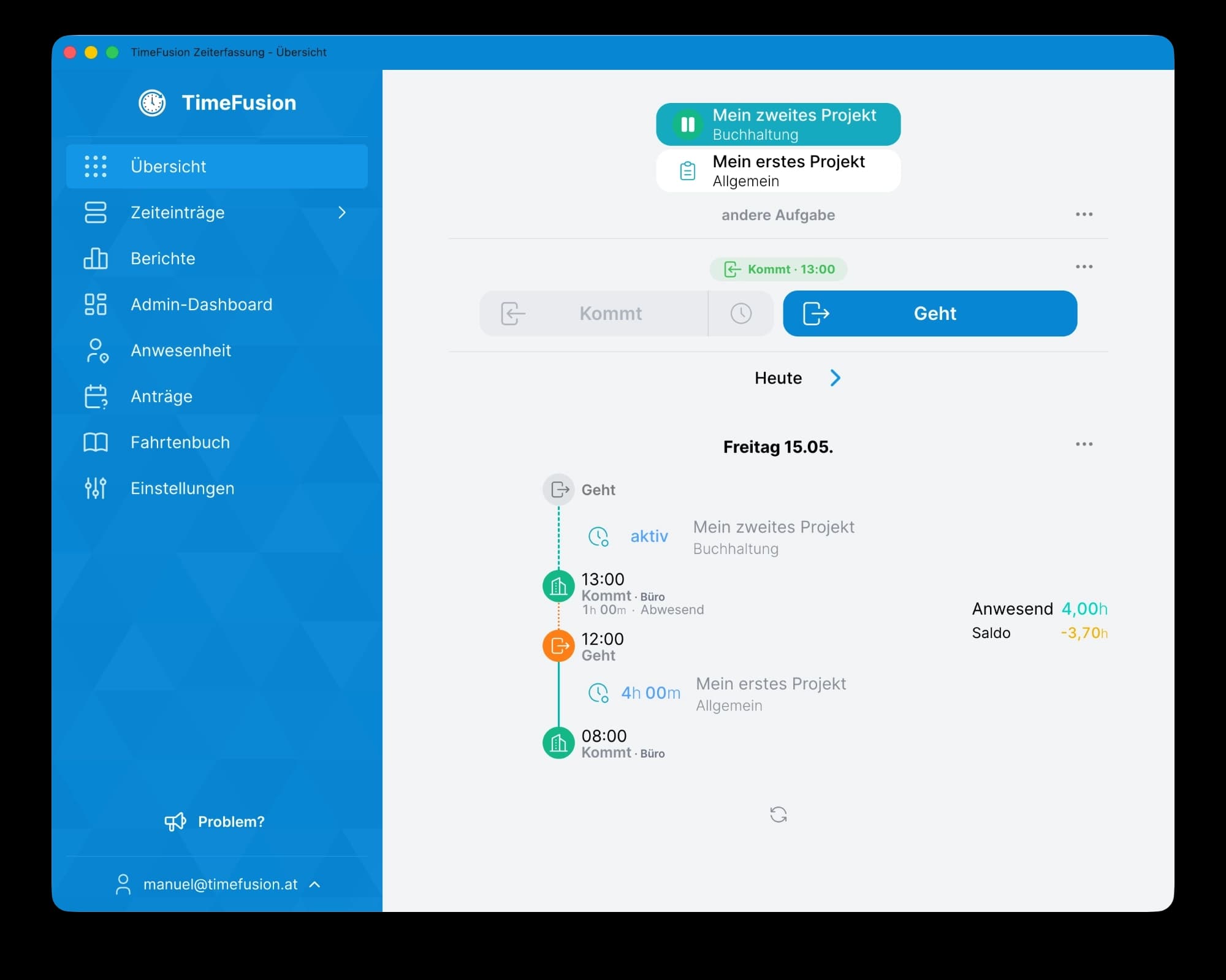Report an issue via Problem?
The height and width of the screenshot is (980, 1226).
(x=215, y=822)
